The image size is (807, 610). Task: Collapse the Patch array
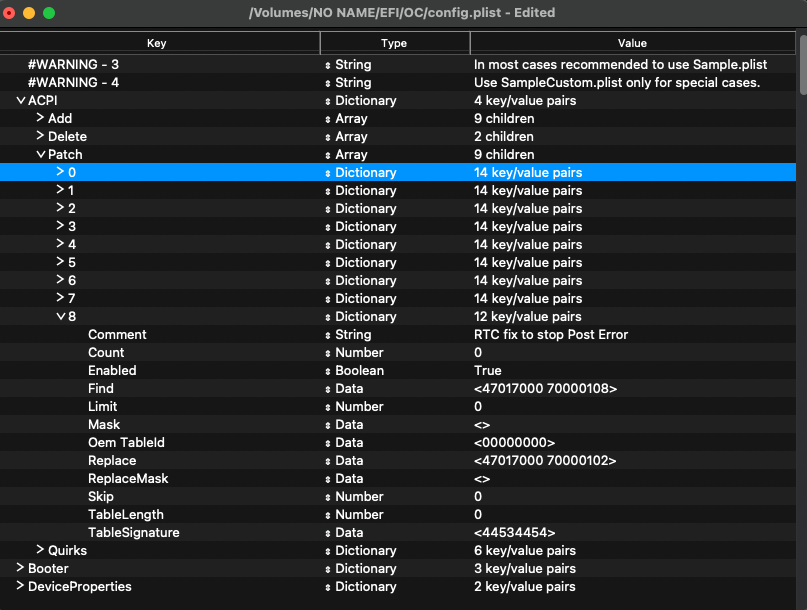[41, 155]
